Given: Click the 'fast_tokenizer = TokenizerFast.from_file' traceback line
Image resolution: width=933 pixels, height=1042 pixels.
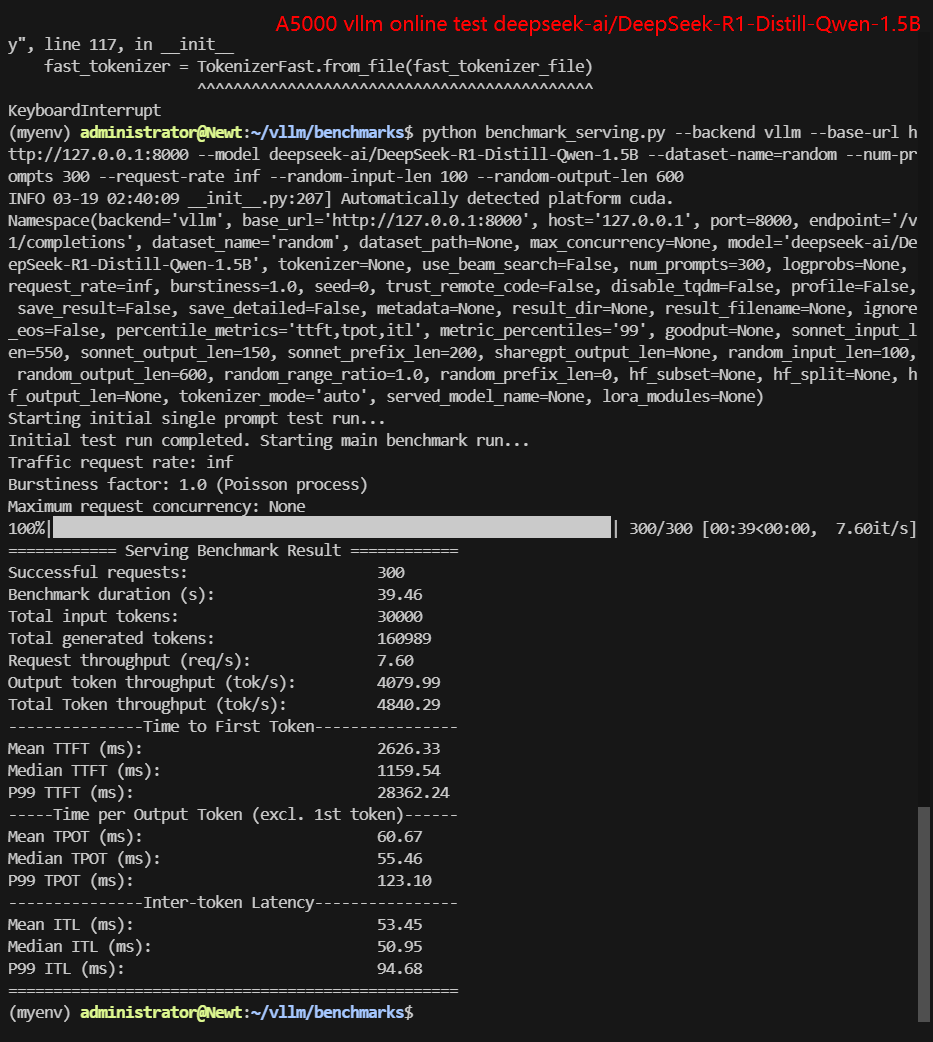Looking at the screenshot, I should click(318, 66).
